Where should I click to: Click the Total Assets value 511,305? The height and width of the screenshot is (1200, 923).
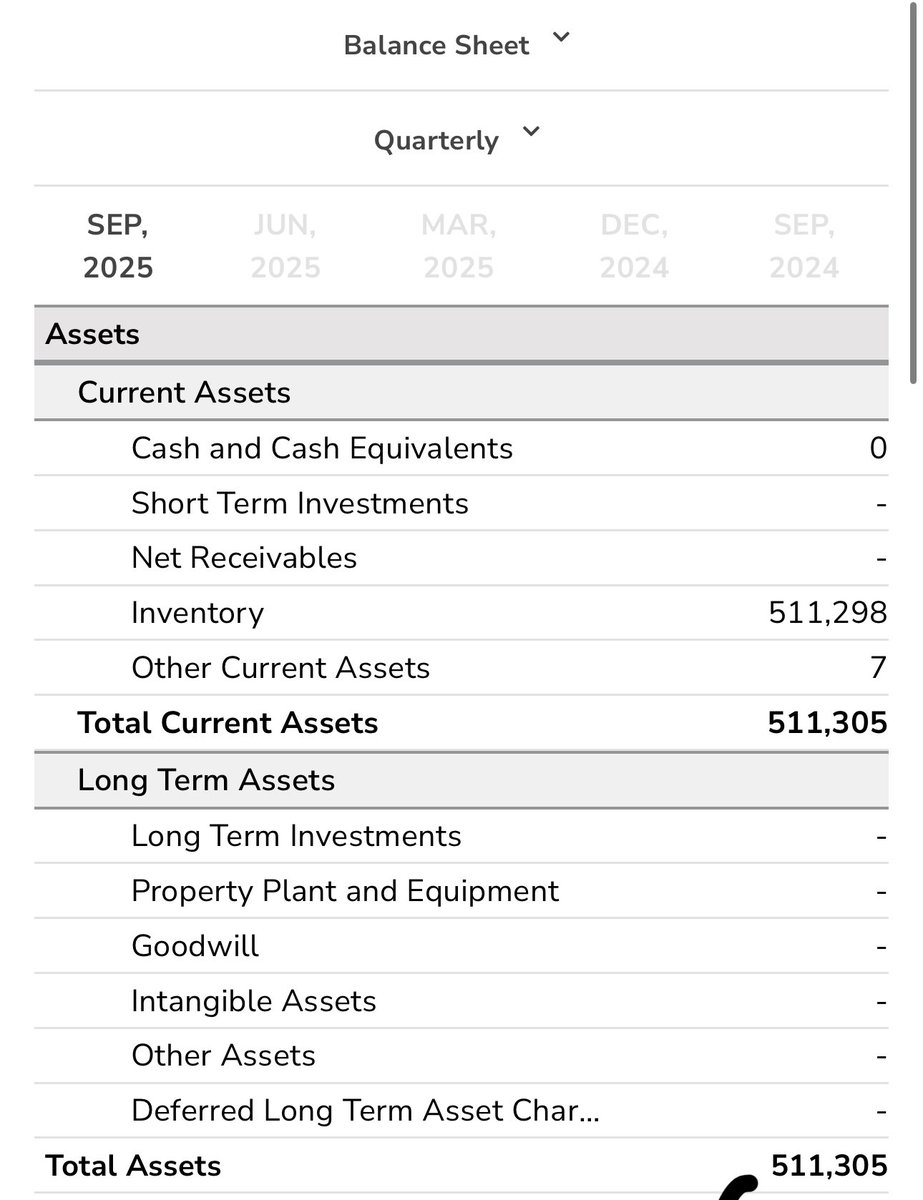pos(829,1166)
